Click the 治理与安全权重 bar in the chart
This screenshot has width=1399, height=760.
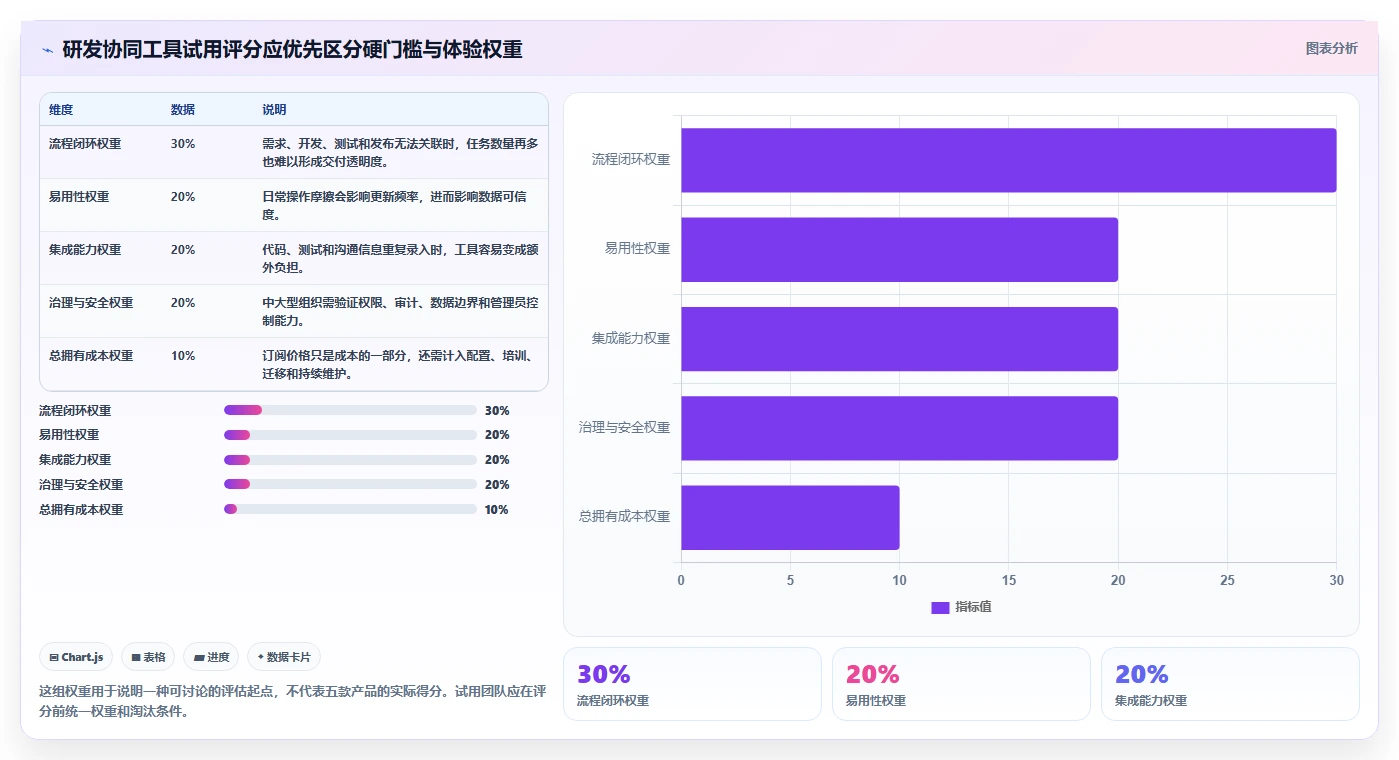tap(899, 428)
